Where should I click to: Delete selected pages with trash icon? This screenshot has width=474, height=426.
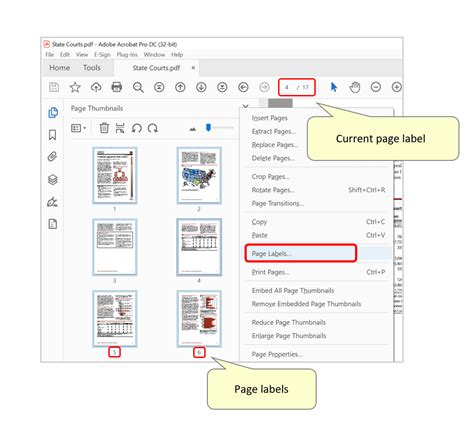(x=104, y=128)
